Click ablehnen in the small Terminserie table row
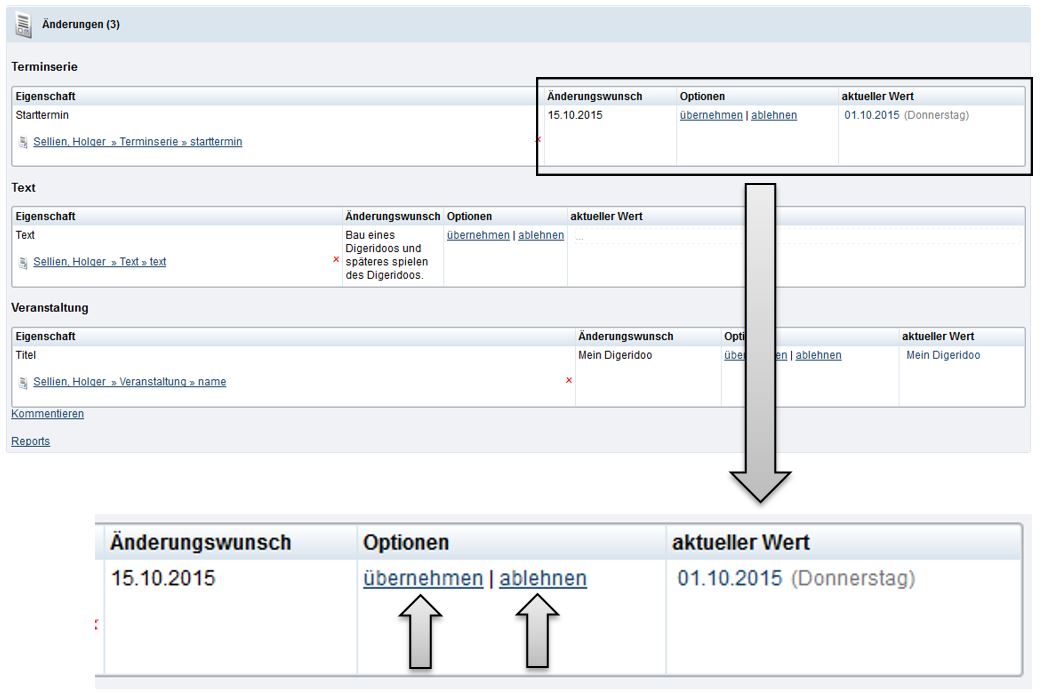 coord(774,115)
